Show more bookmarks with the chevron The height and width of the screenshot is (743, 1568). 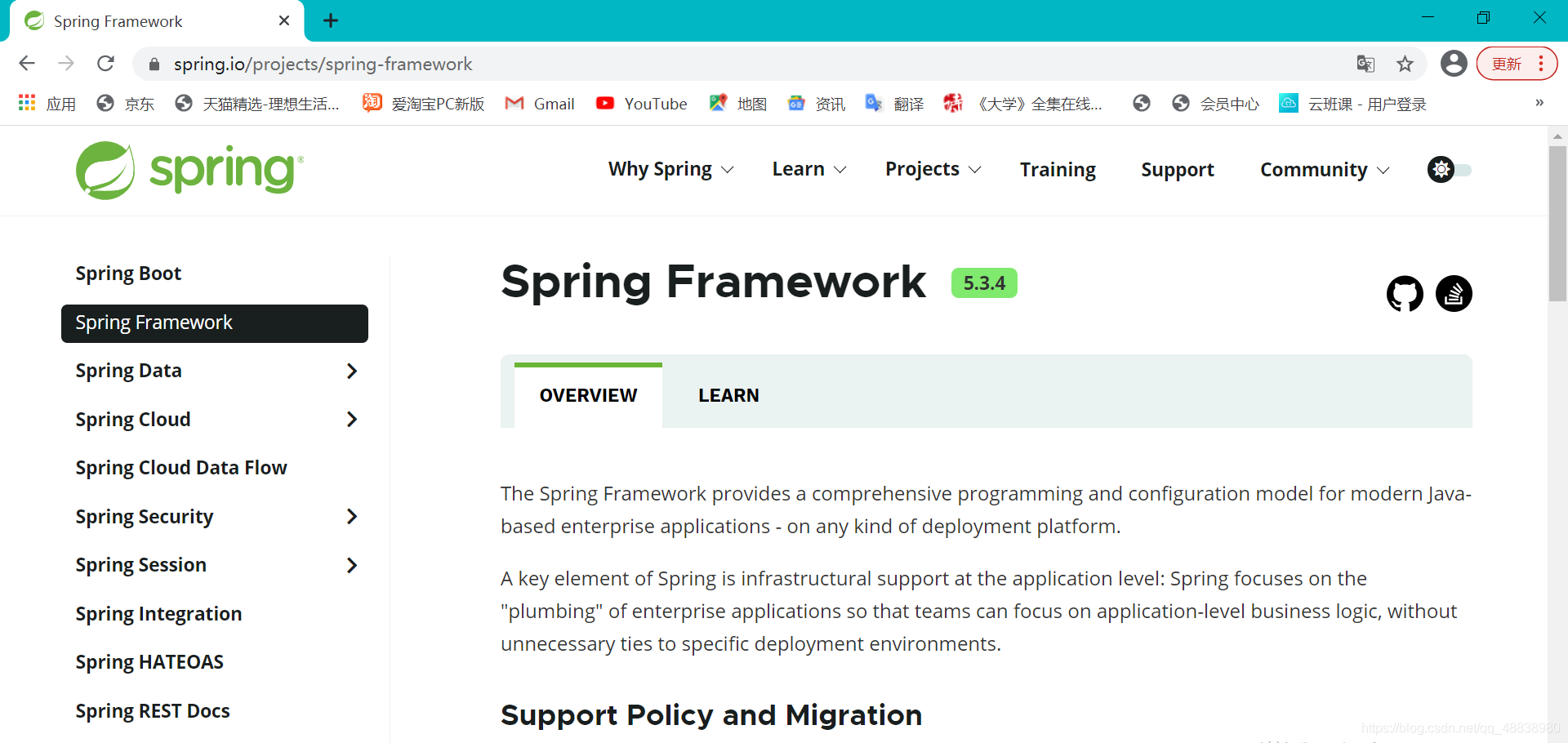1539,103
